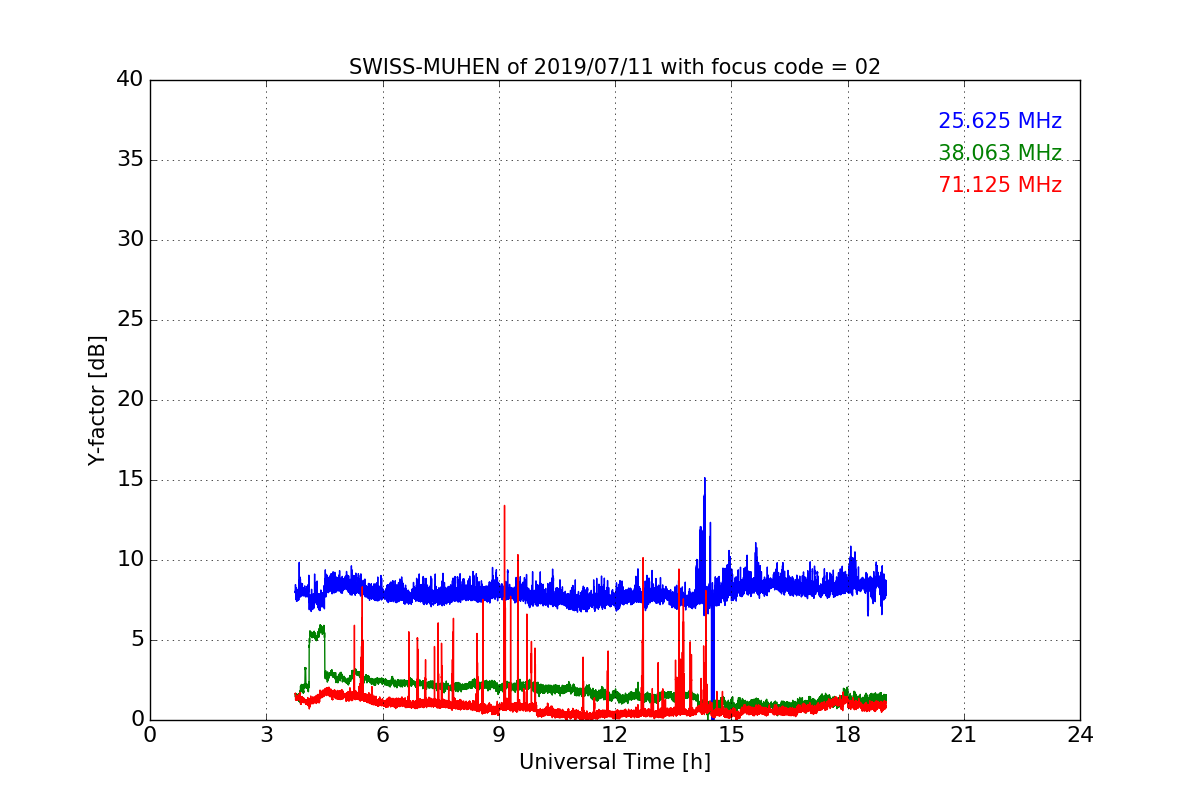Screen dimensions: 1200x800
Task: Click the Y-factor [dB] axis label
Action: tap(97, 400)
